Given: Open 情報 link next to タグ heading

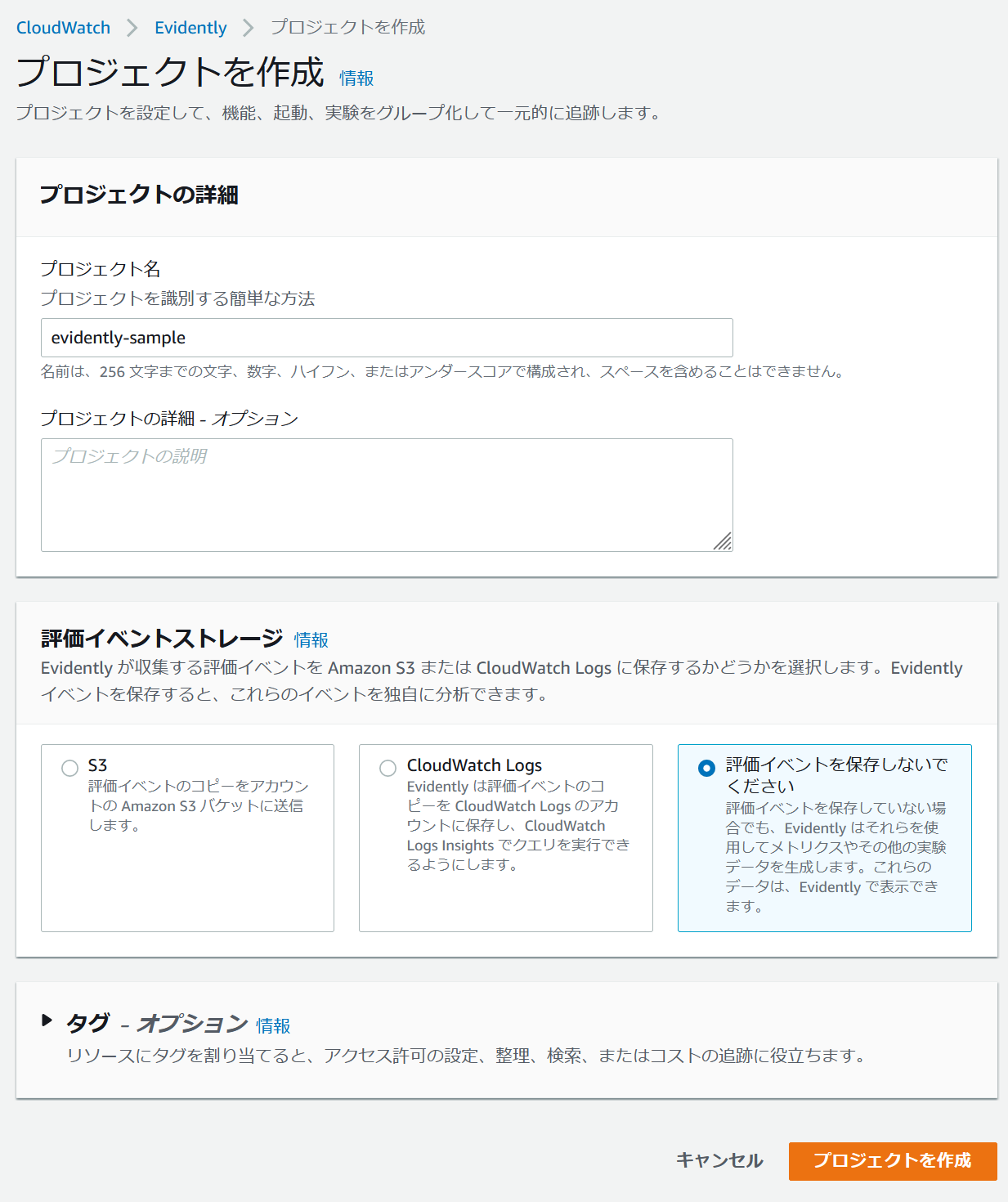Looking at the screenshot, I should [273, 1026].
